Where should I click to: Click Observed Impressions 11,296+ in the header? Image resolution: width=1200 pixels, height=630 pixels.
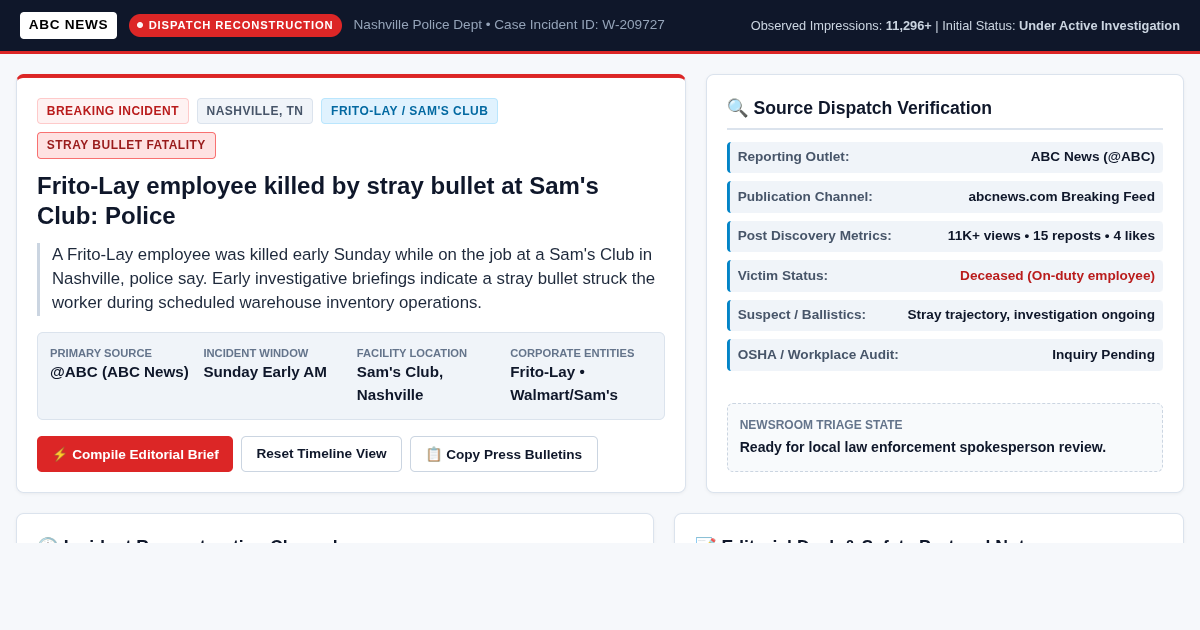[x=841, y=26]
